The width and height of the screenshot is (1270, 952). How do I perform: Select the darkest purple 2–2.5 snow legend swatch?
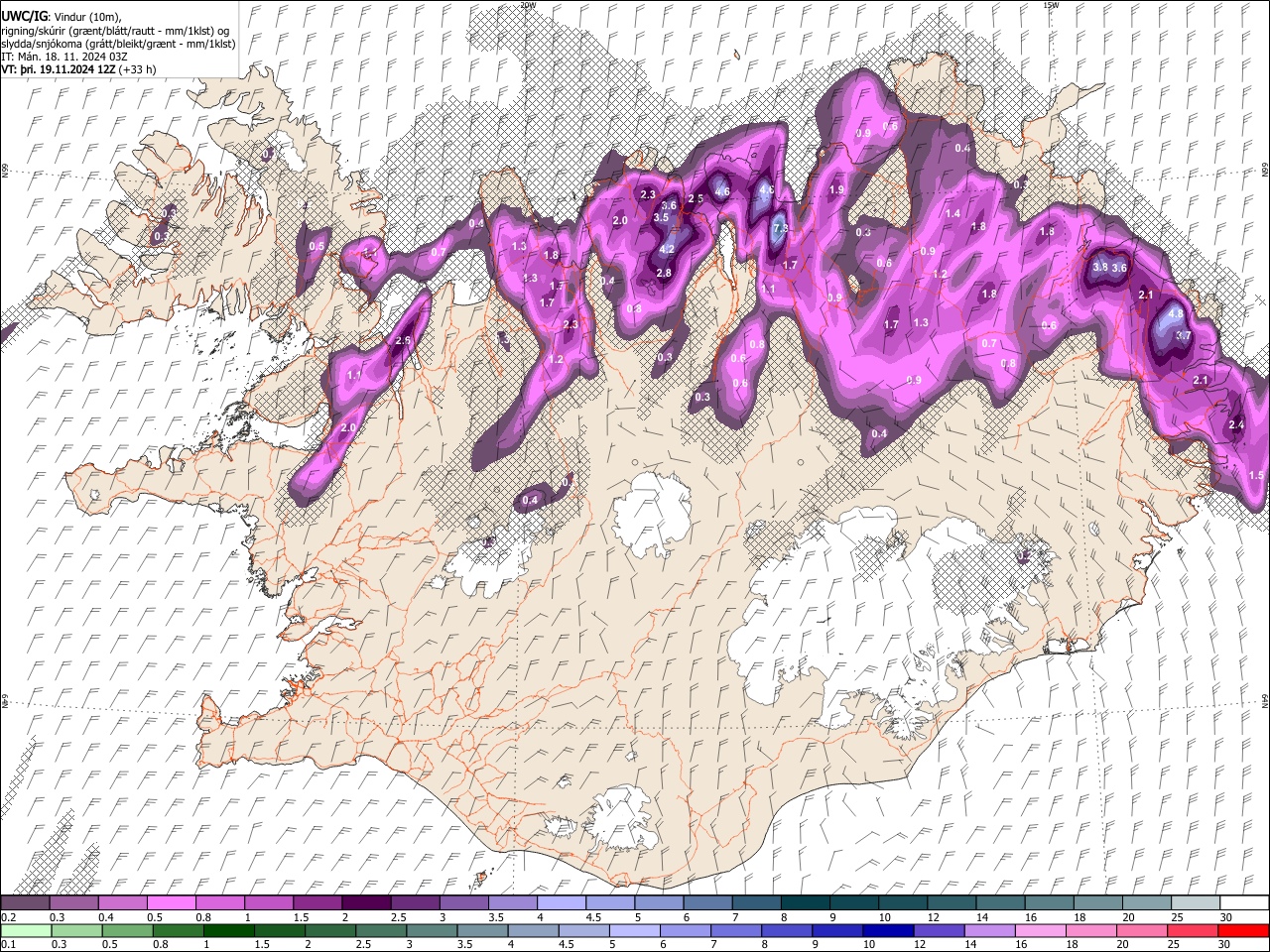[x=366, y=903]
